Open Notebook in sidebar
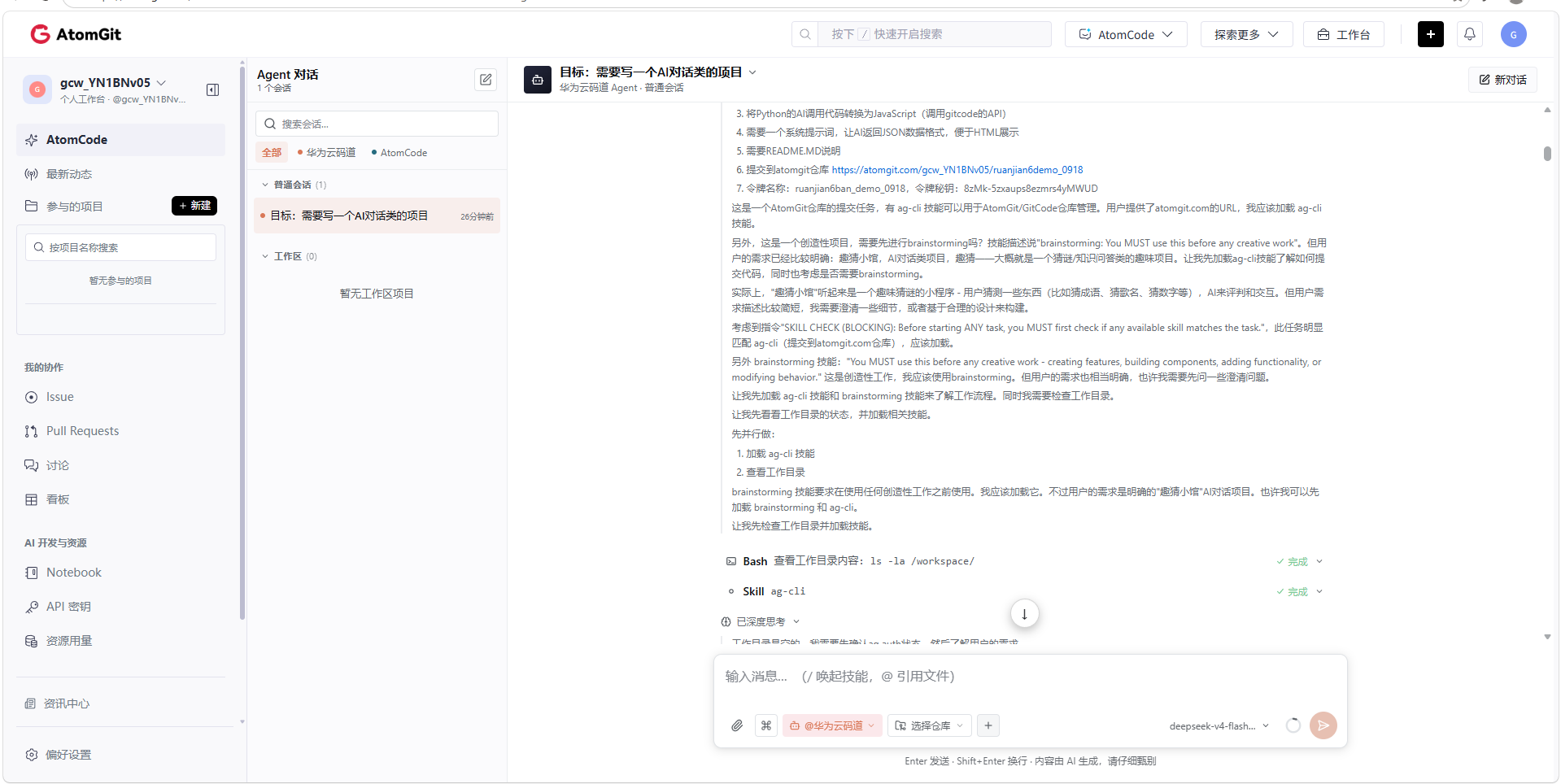The height and width of the screenshot is (784, 1561). [73, 573]
